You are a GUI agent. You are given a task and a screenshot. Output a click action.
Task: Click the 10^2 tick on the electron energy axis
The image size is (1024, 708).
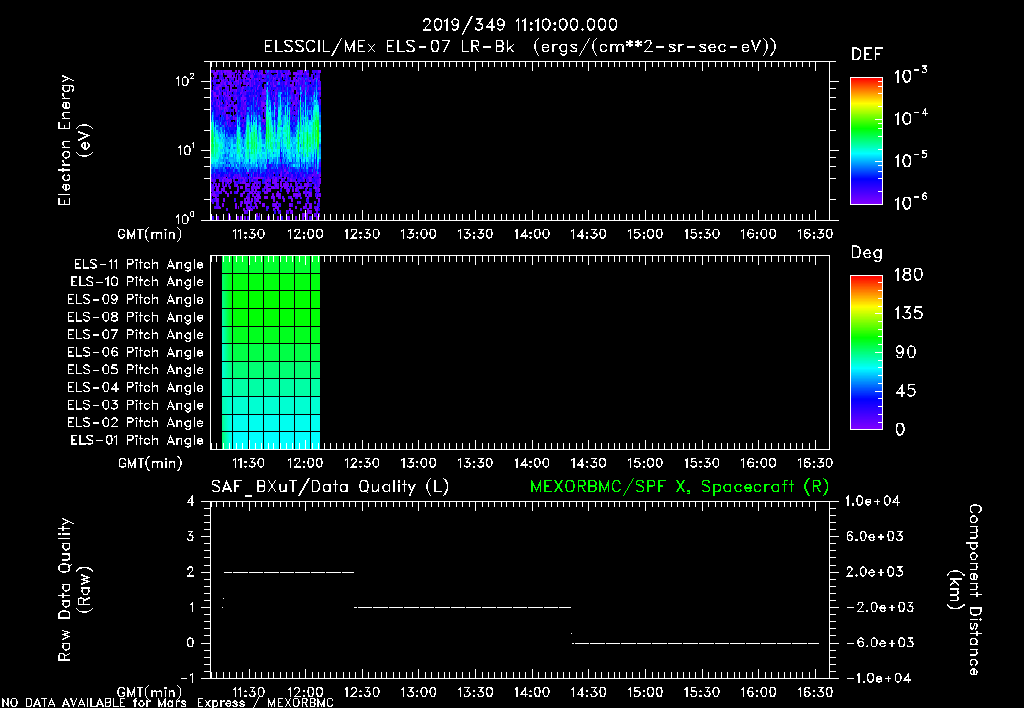pos(185,82)
